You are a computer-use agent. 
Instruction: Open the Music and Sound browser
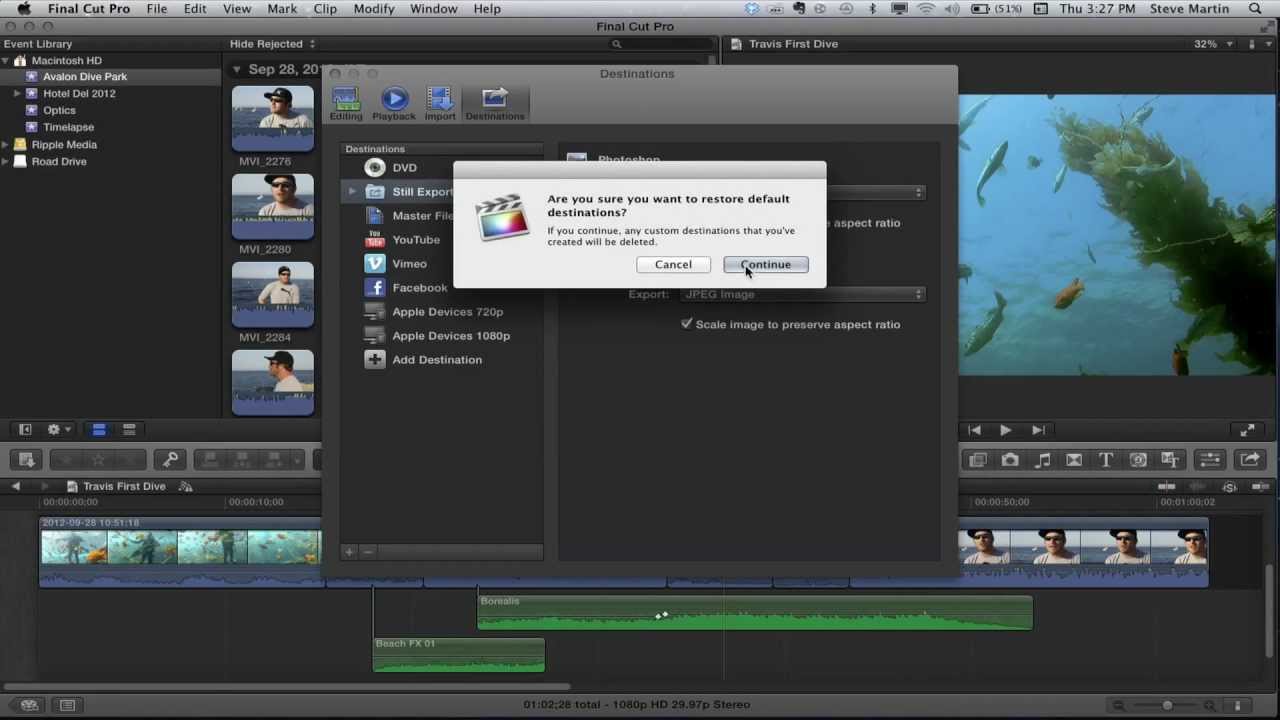1042,460
